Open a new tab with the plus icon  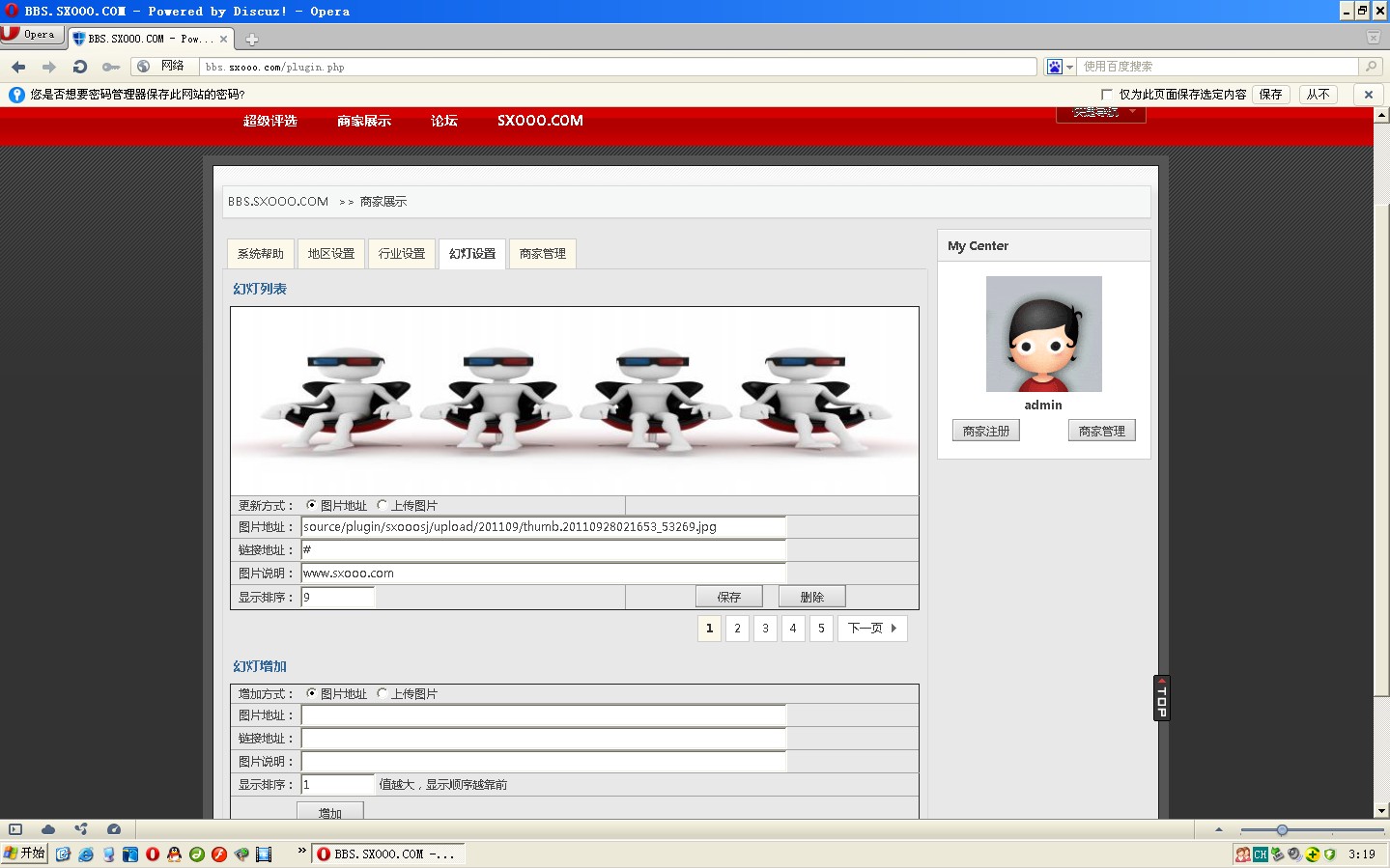(x=252, y=40)
